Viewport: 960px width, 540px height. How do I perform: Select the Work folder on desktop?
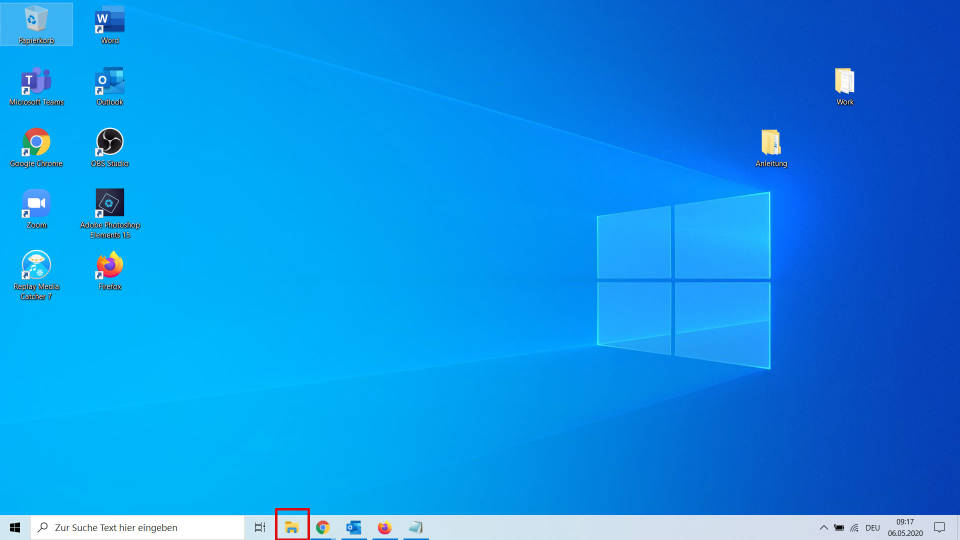point(845,82)
